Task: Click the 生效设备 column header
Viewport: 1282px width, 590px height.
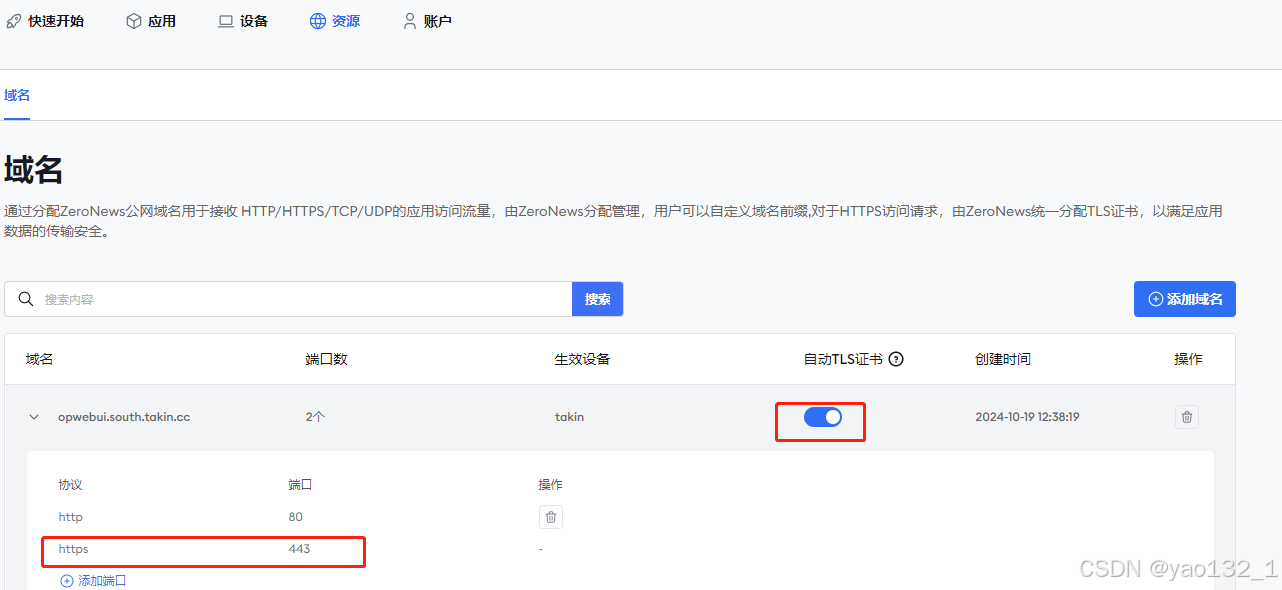Action: click(582, 359)
